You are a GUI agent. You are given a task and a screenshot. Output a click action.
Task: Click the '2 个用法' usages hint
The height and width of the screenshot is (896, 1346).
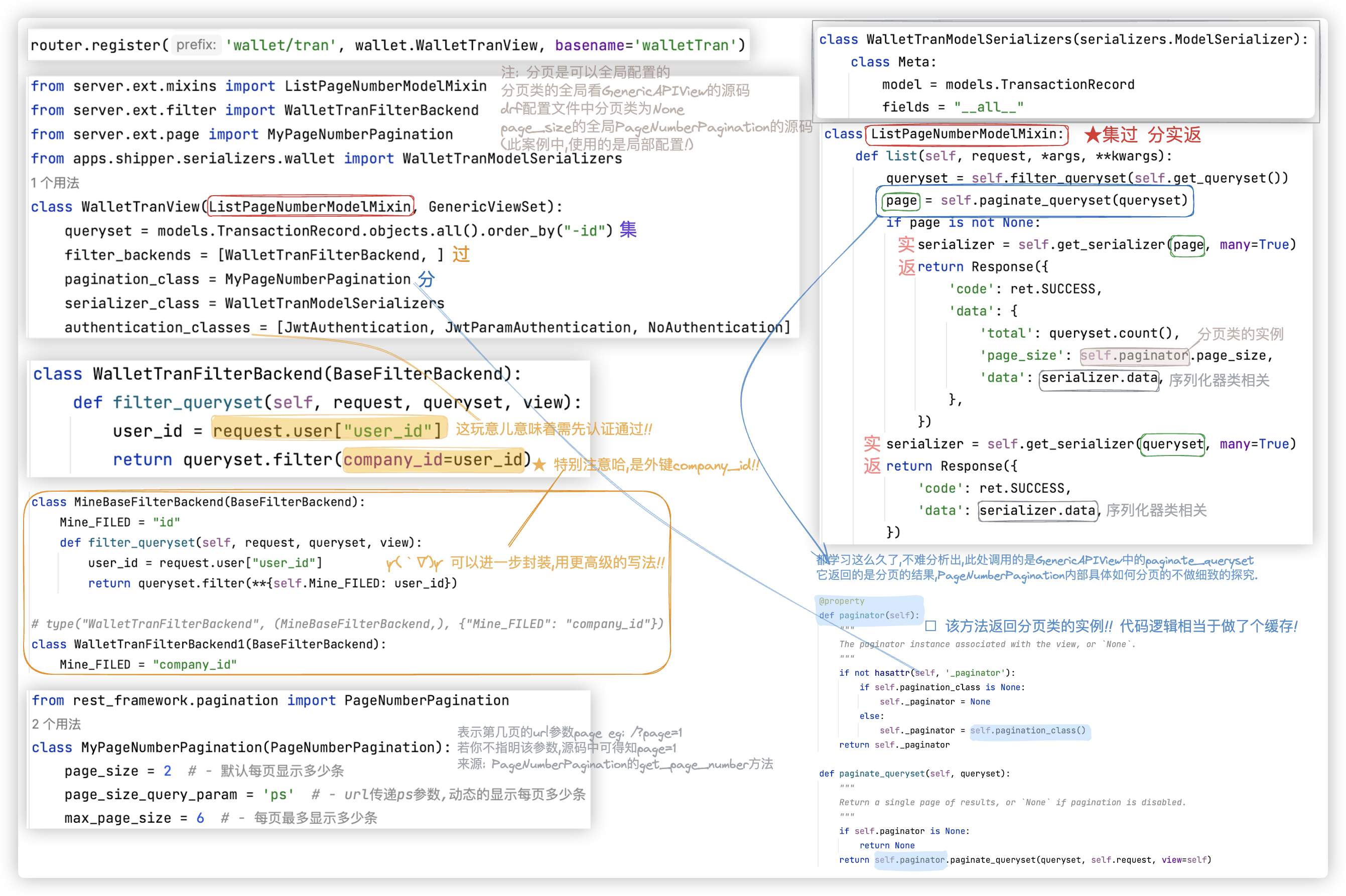coord(56,724)
